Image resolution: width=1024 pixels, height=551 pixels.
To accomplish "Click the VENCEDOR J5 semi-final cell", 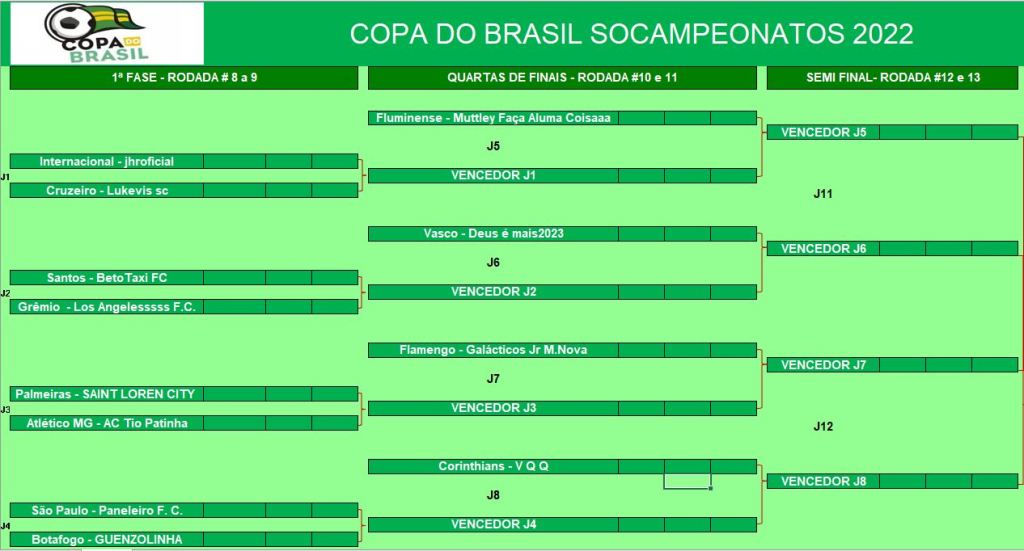I will 823,132.
